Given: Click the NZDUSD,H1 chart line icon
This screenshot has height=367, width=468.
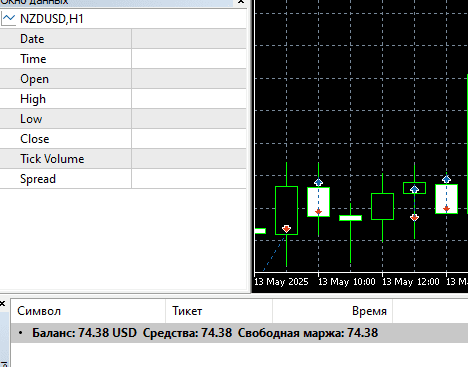Looking at the screenshot, I should pos(8,19).
